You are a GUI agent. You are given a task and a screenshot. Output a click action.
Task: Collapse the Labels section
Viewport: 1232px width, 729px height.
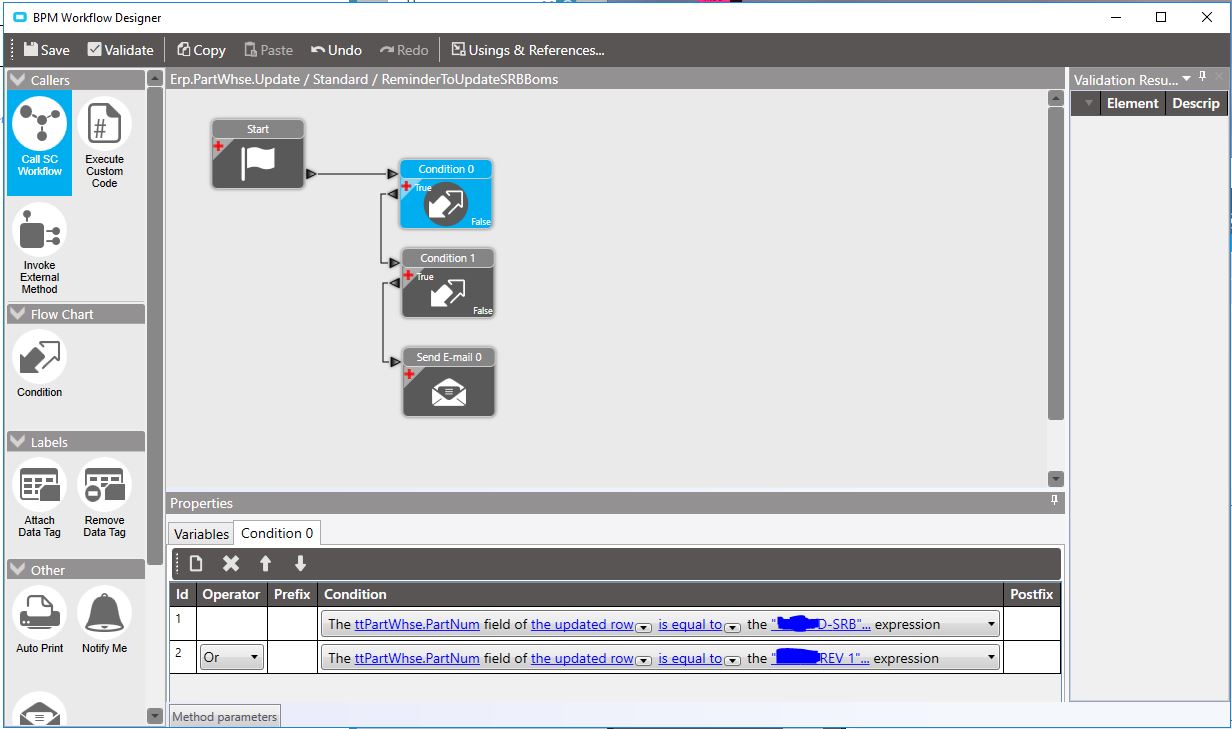[18, 441]
